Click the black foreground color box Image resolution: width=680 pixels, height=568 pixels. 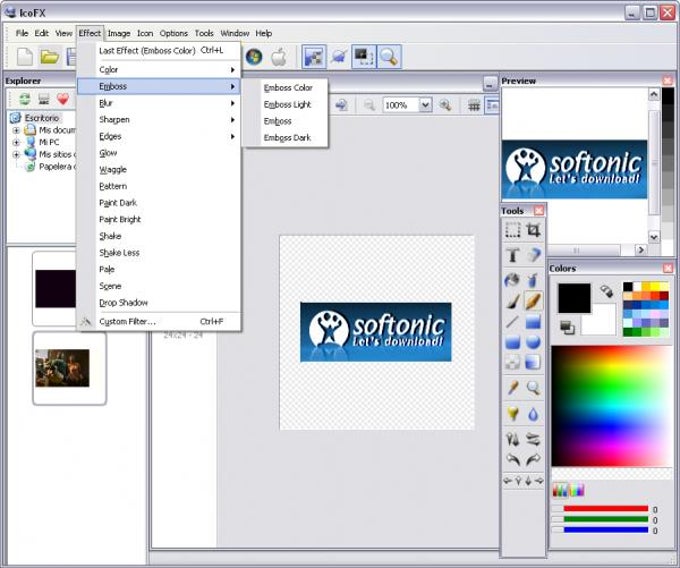[x=574, y=298]
